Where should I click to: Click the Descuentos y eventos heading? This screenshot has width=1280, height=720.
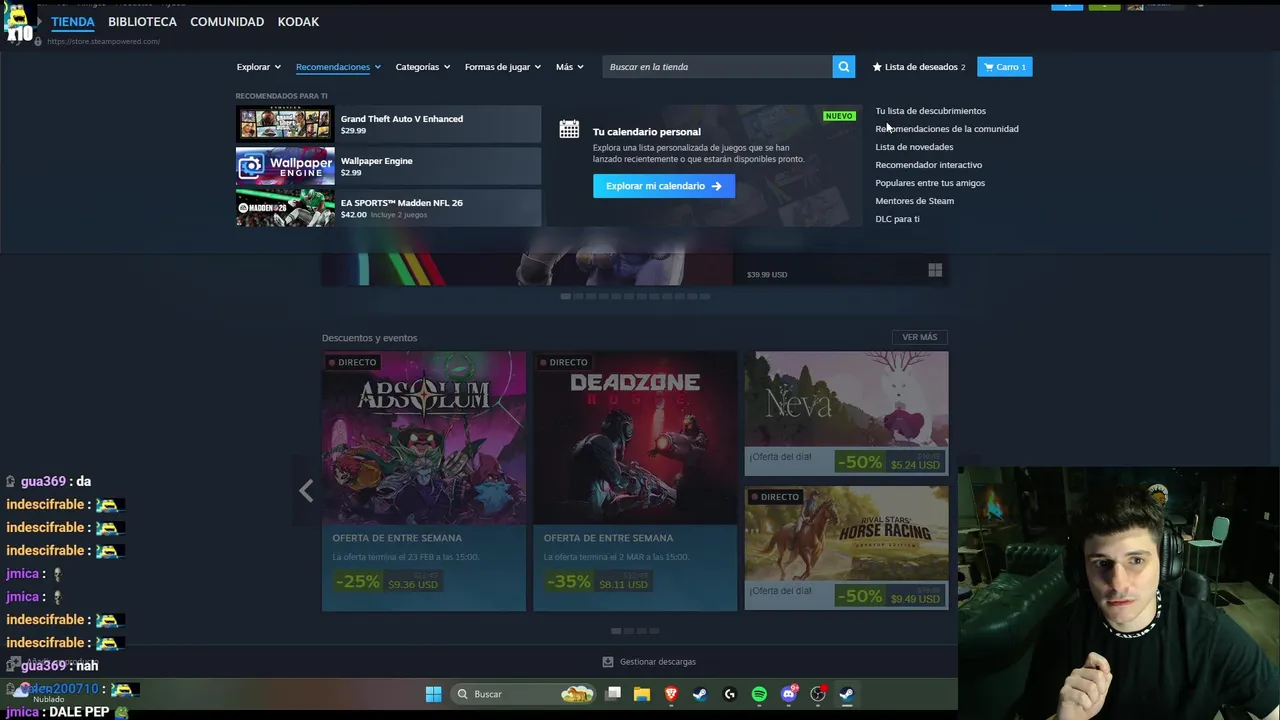coord(369,338)
